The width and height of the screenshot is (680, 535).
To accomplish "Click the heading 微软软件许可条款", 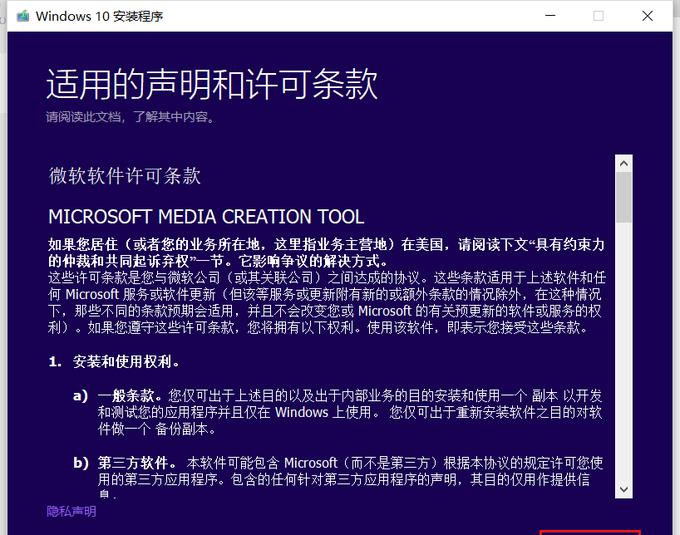I will click(125, 176).
